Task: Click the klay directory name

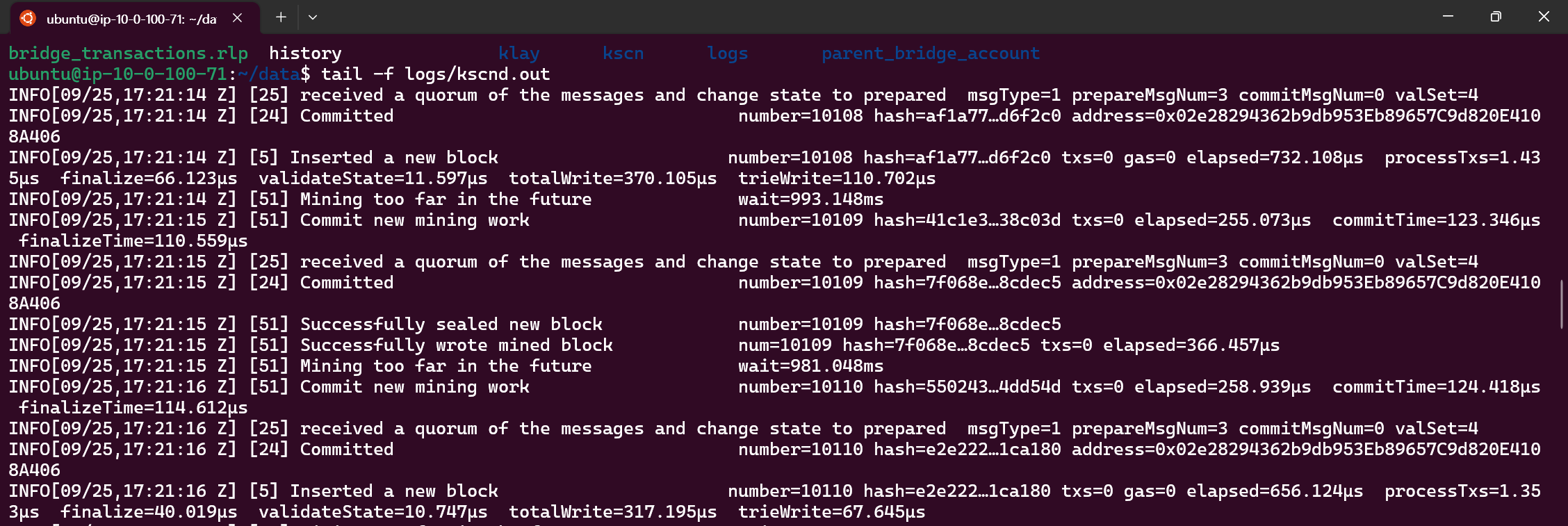Action: coord(520,53)
